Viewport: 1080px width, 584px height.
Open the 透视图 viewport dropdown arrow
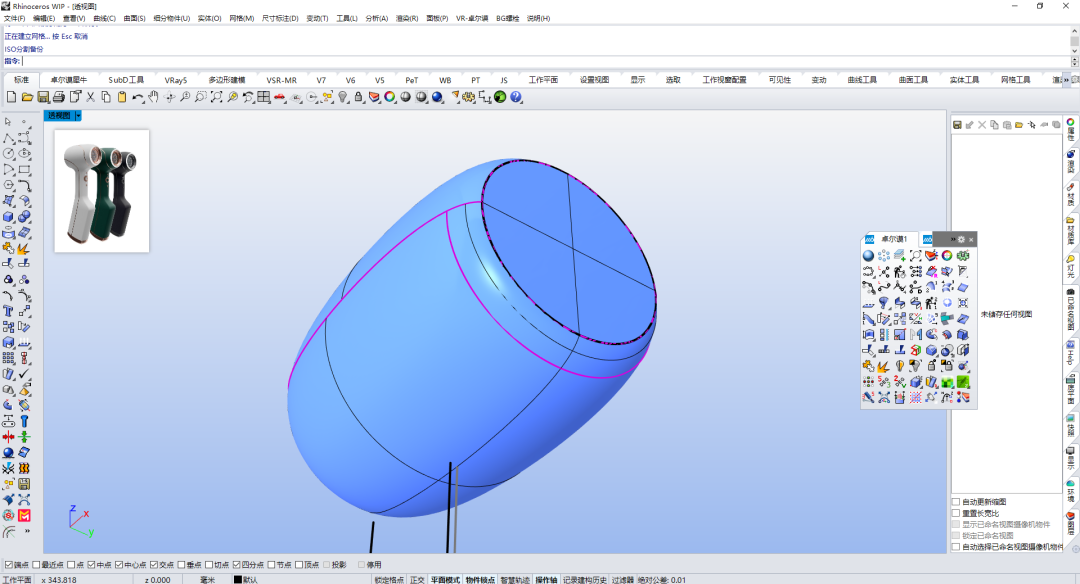(78, 116)
